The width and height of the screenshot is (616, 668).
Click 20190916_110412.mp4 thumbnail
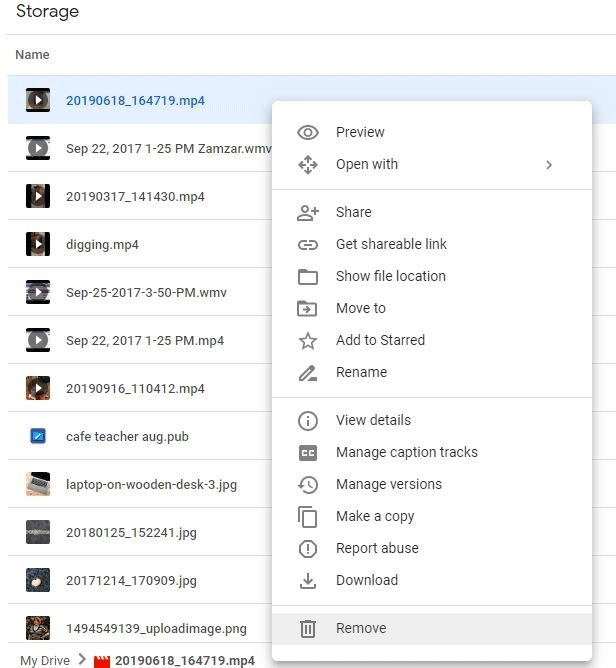tap(38, 388)
